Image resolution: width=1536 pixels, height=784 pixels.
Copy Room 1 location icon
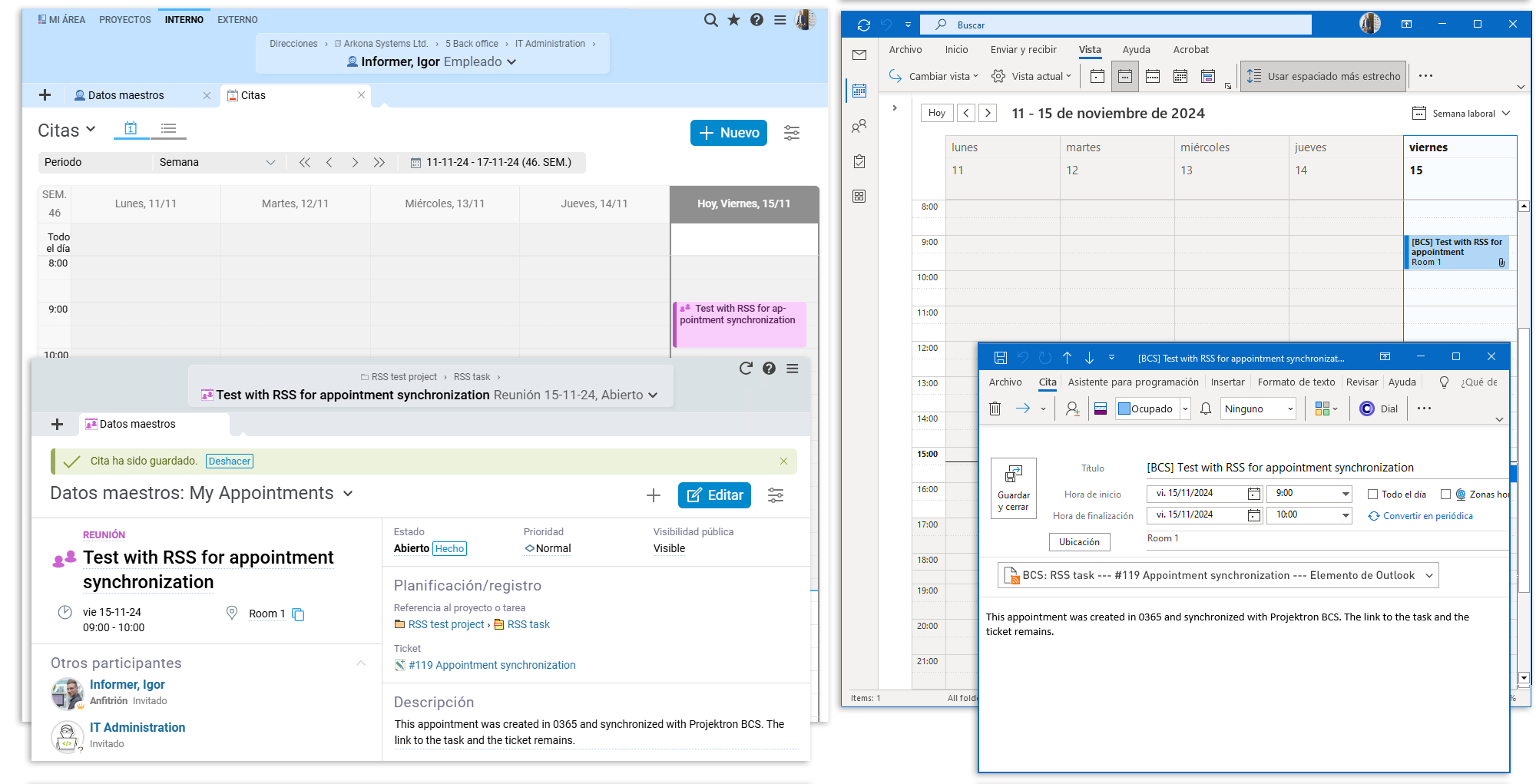[299, 614]
